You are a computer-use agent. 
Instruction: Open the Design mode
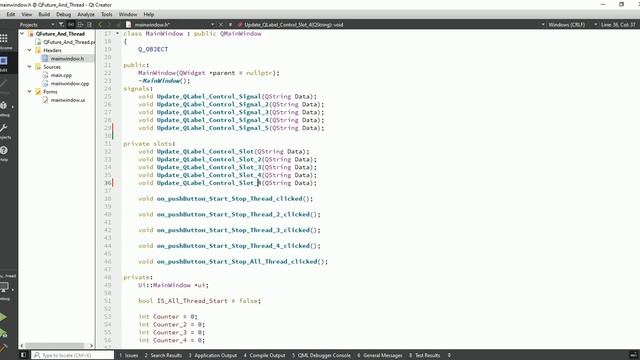click(x=4, y=86)
